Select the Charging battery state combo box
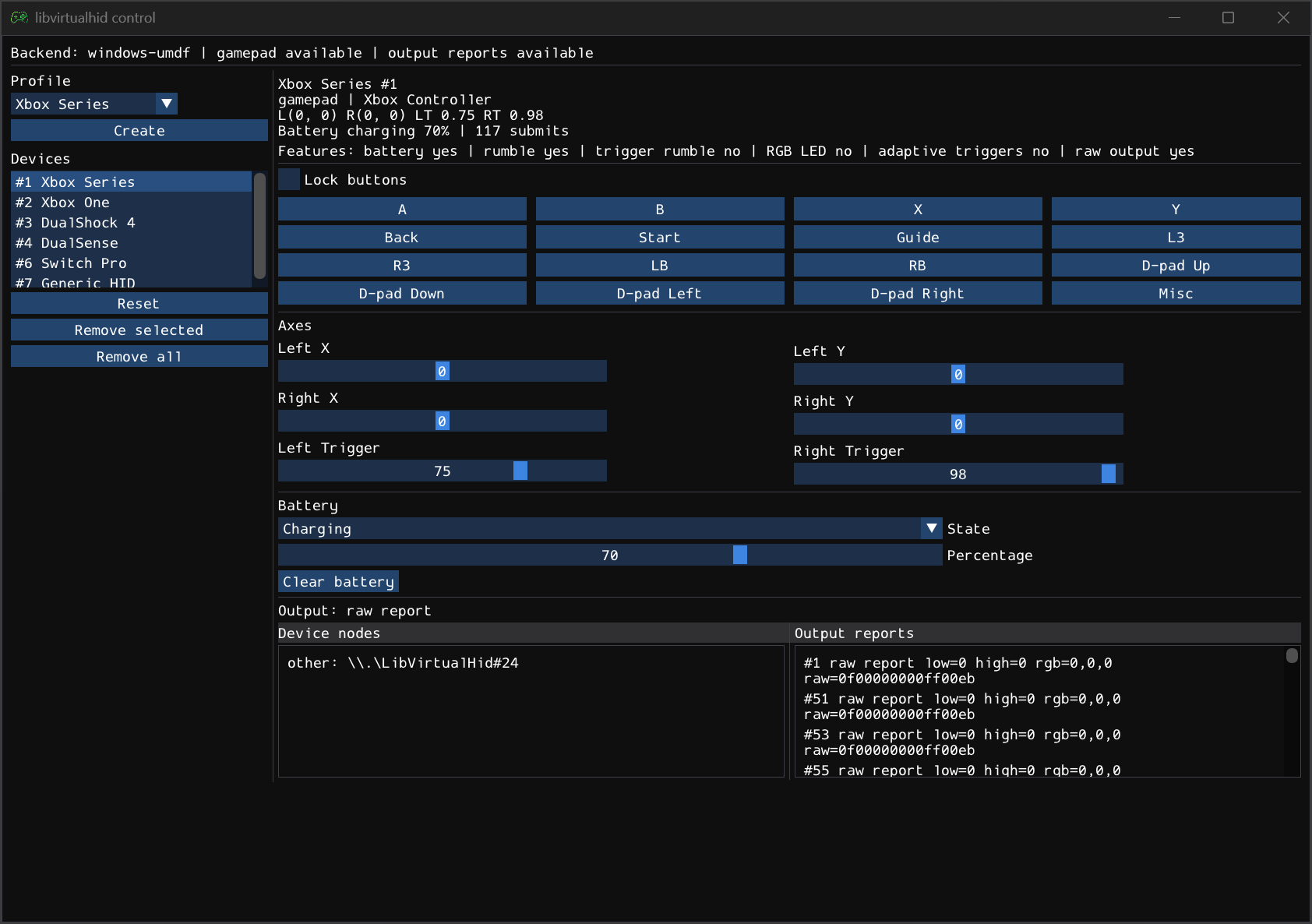 pos(610,528)
